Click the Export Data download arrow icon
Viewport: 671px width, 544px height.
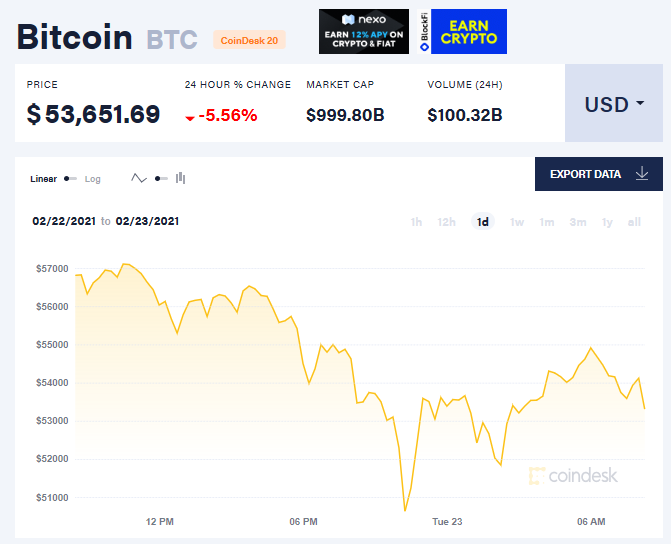[x=642, y=174]
